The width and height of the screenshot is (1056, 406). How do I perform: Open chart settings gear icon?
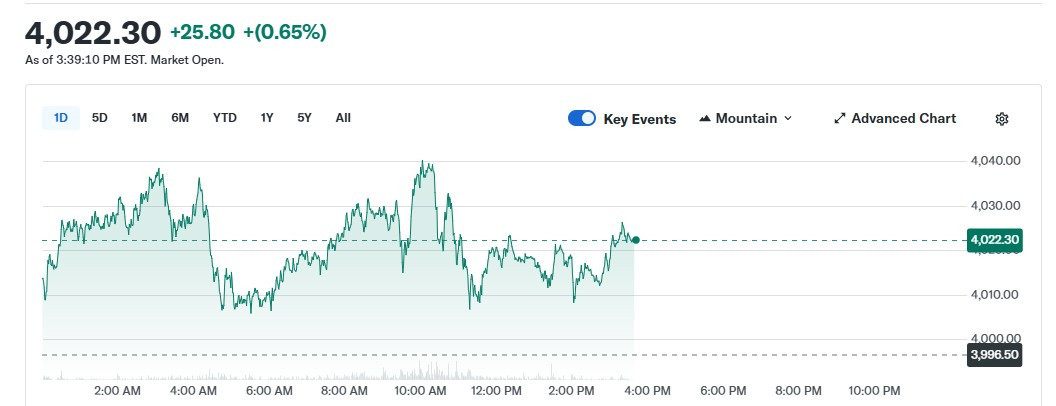pos(1002,119)
